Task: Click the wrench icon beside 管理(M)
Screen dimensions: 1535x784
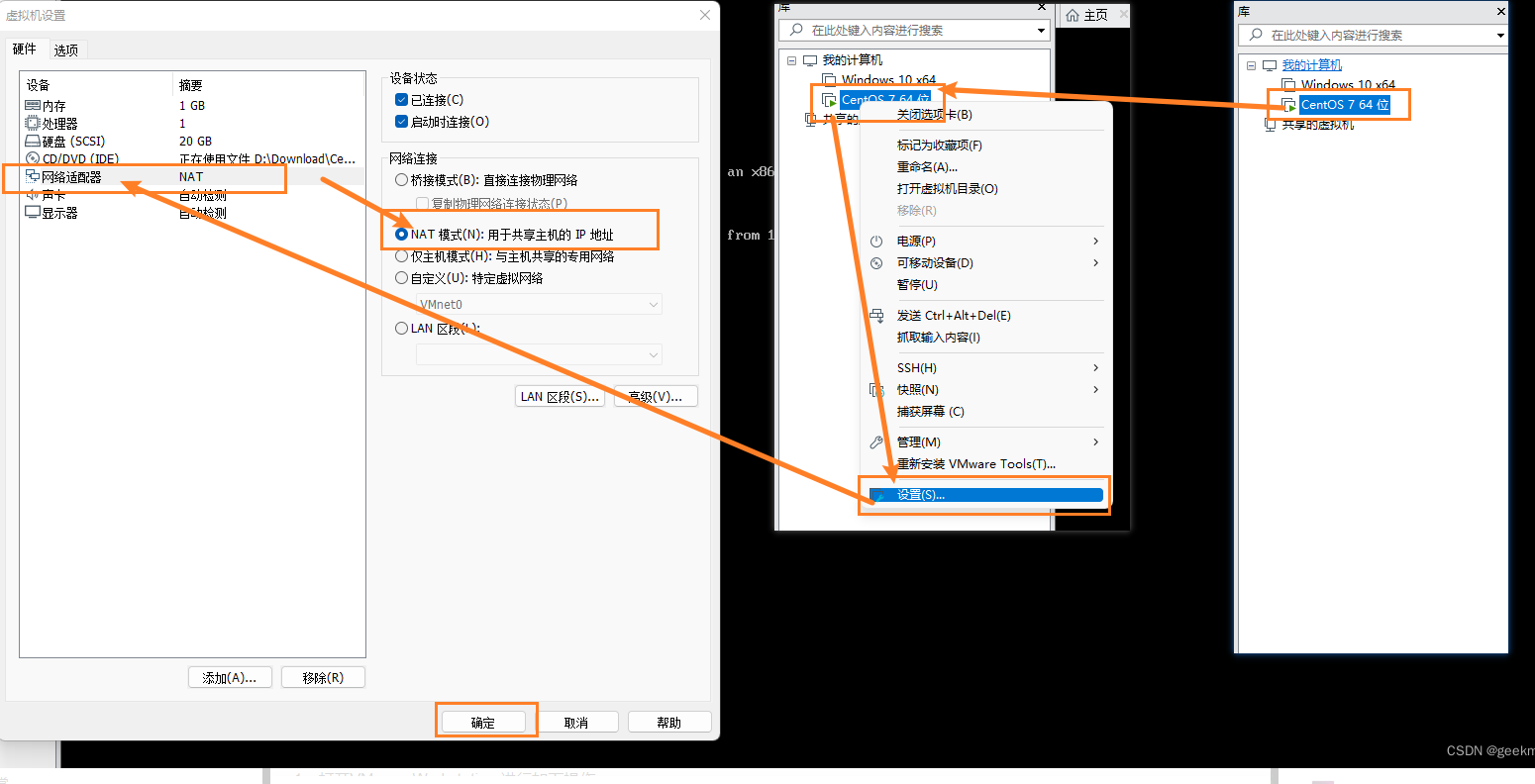Action: point(876,442)
